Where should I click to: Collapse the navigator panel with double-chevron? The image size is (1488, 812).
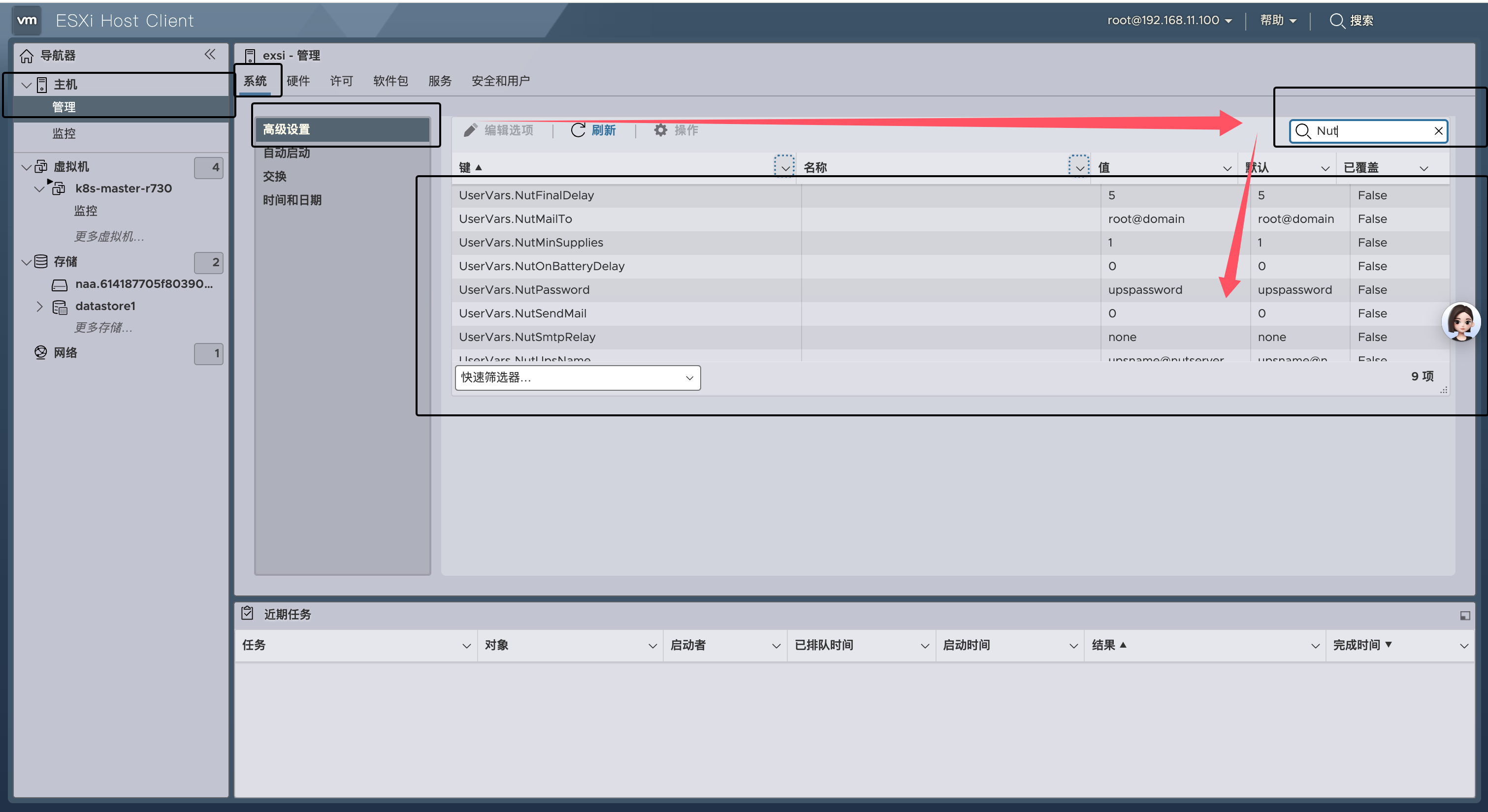pos(210,54)
